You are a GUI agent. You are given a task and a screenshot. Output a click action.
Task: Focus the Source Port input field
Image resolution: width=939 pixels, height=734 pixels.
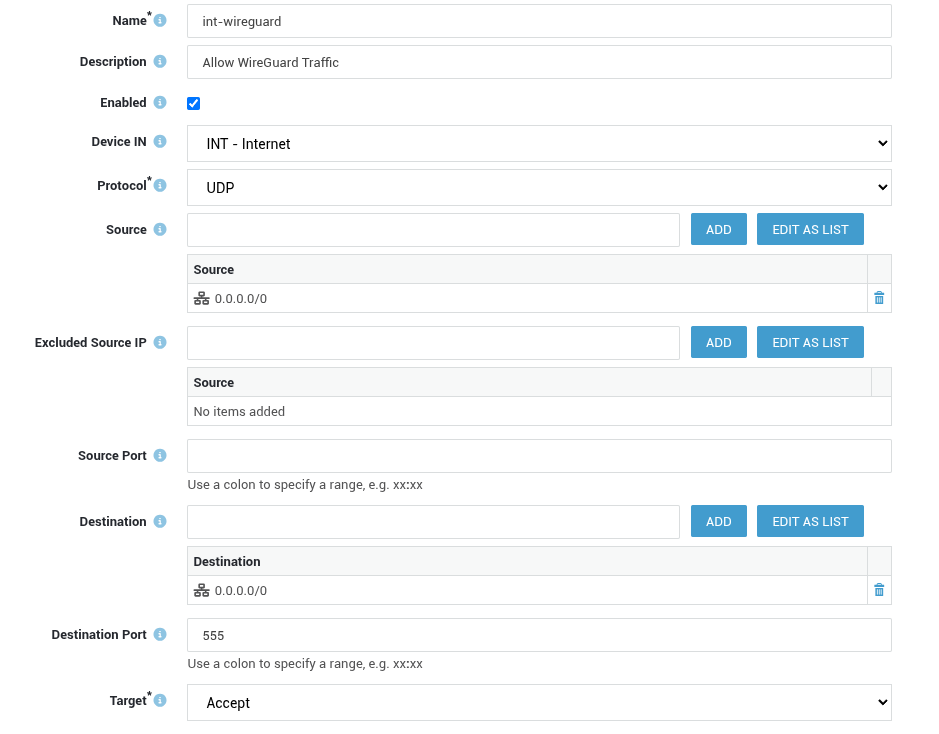pyautogui.click(x=539, y=456)
